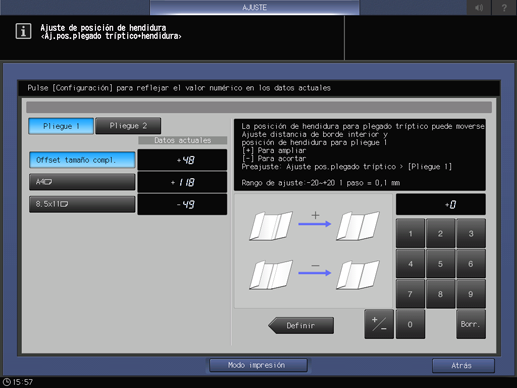This screenshot has width=517, height=388.
Task: Click the minus fold shortening illustration
Action: click(x=314, y=274)
